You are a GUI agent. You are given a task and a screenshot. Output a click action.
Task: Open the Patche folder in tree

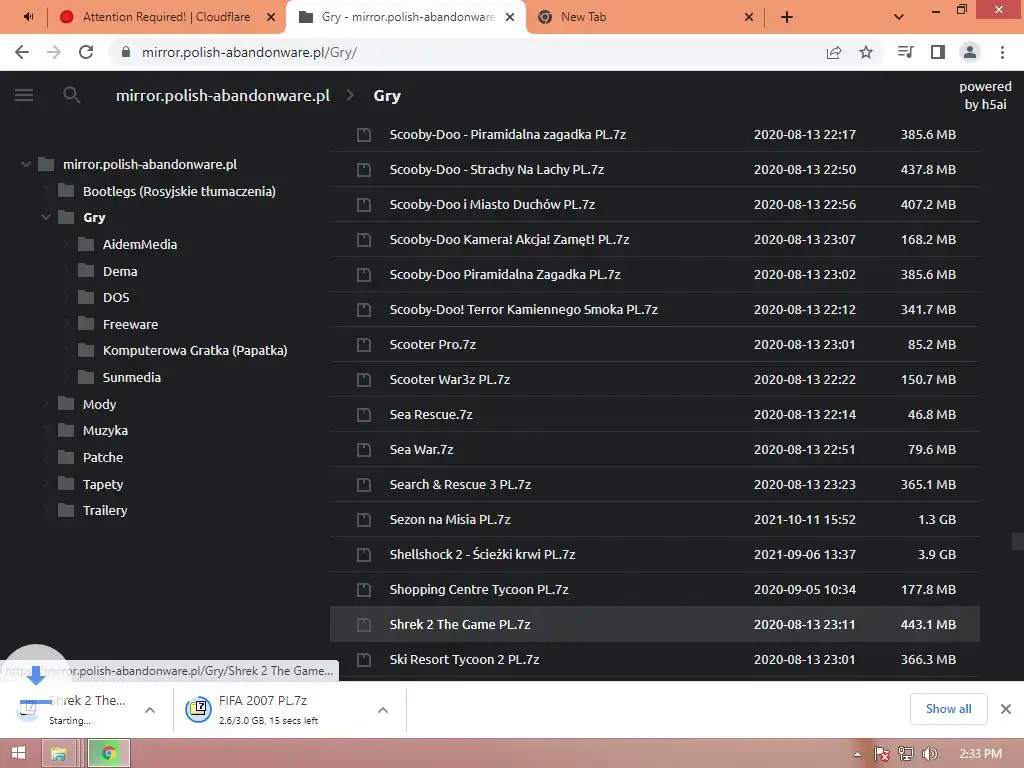(x=103, y=457)
